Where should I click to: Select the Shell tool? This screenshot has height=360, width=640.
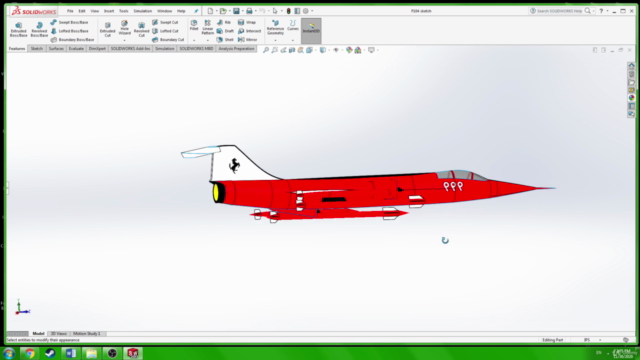225,40
